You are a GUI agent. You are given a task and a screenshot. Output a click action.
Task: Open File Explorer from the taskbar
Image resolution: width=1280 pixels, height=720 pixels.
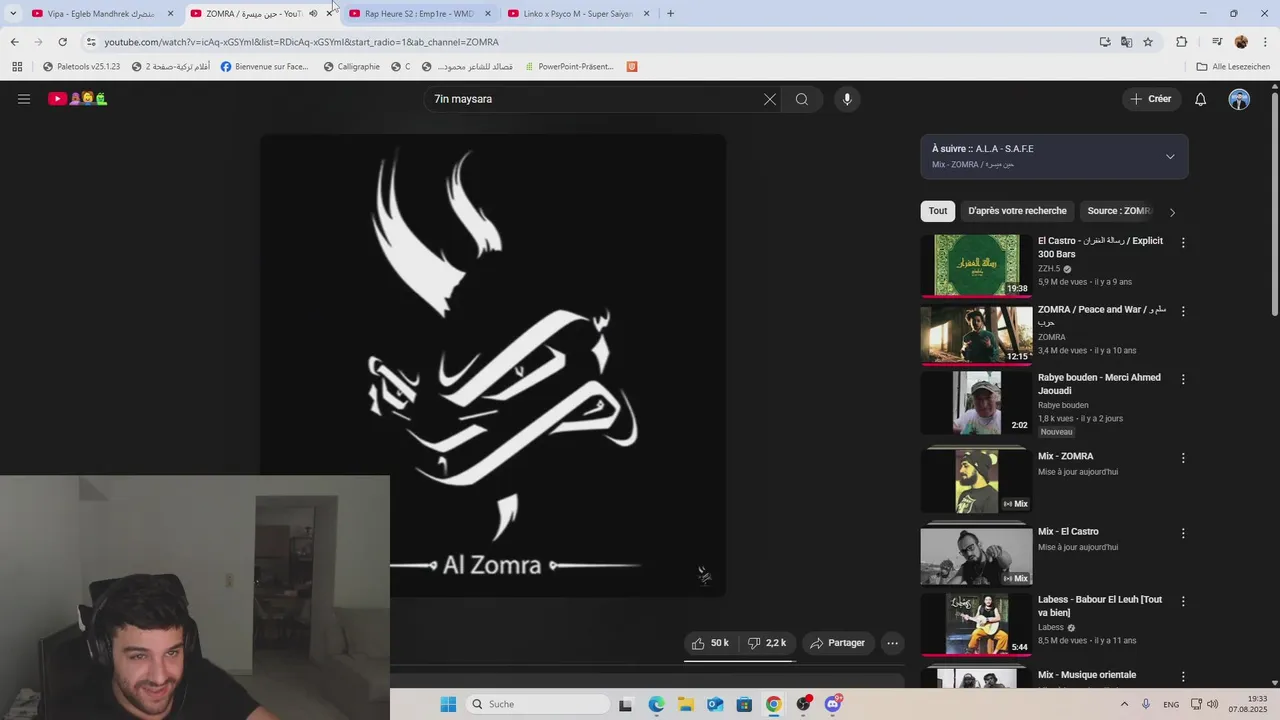(x=685, y=704)
